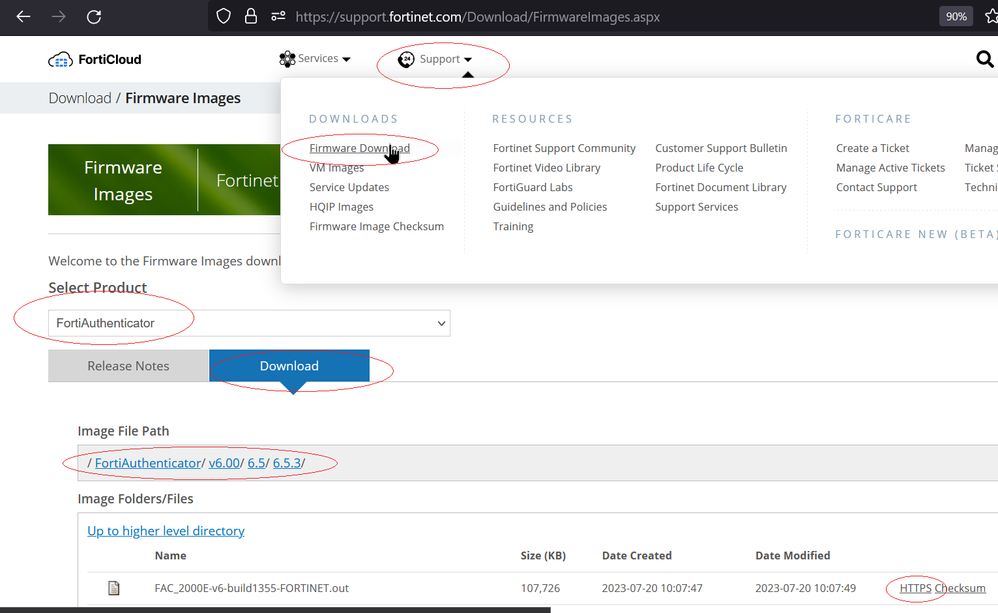This screenshot has height=613, width=998.
Task: Select the Download tab
Action: pyautogui.click(x=289, y=366)
